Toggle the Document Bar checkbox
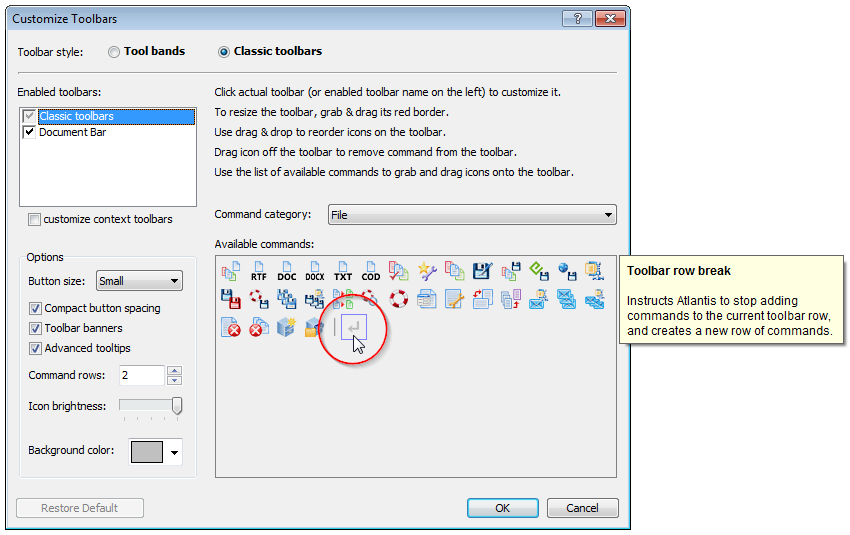This screenshot has width=850, height=535. (29, 132)
